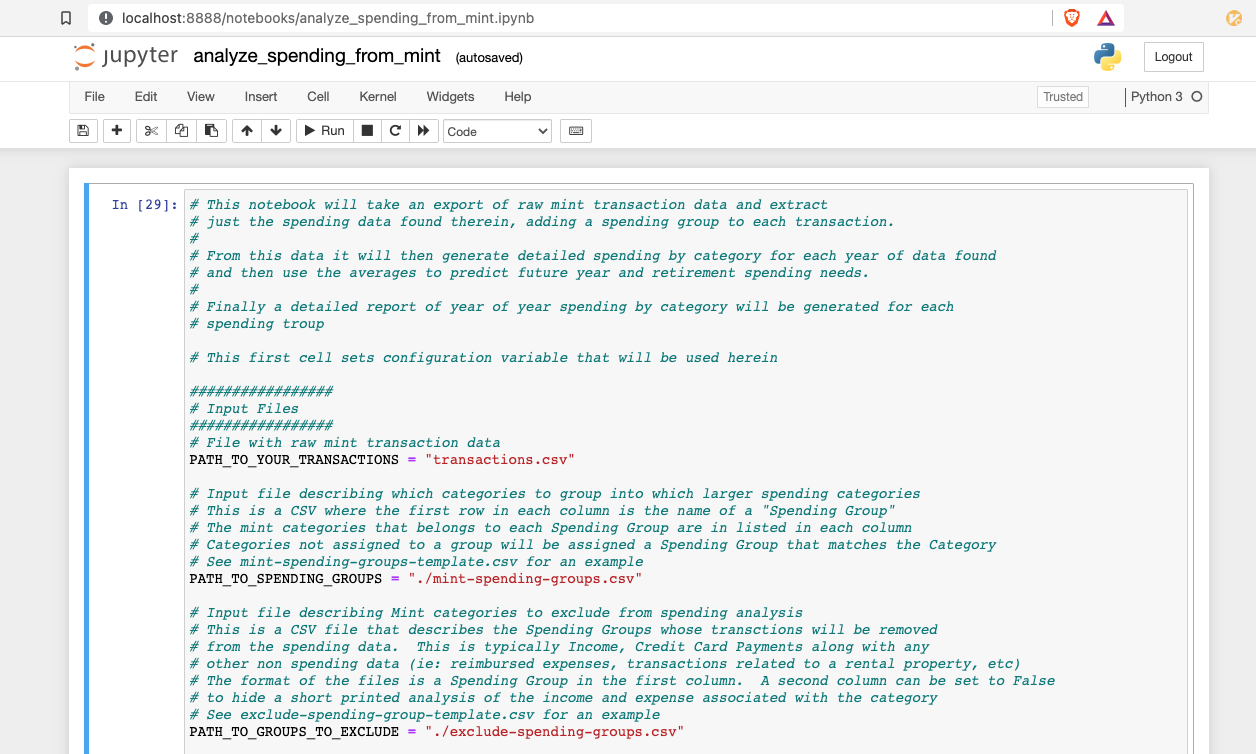Screen dimensions: 1256x754
Task: Cut selected cells with scissors icon
Action: click(x=151, y=131)
